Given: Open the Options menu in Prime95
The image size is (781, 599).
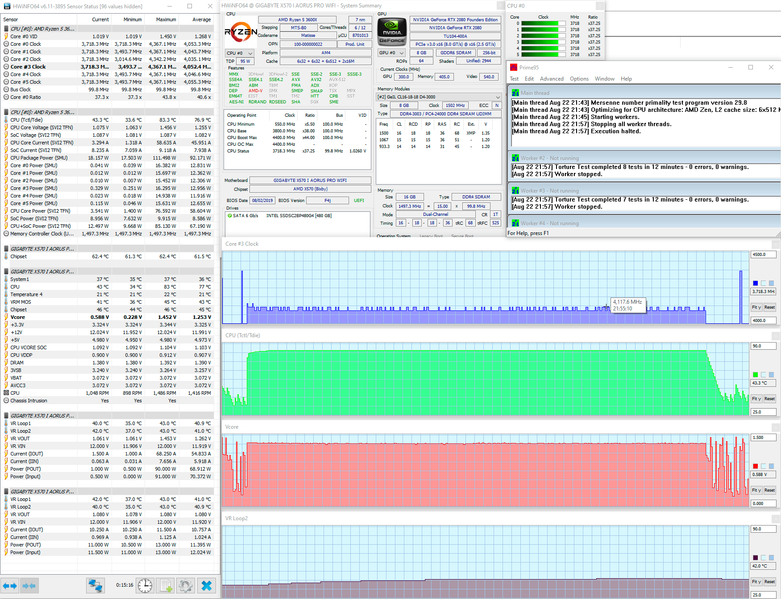Looking at the screenshot, I should tap(579, 79).
